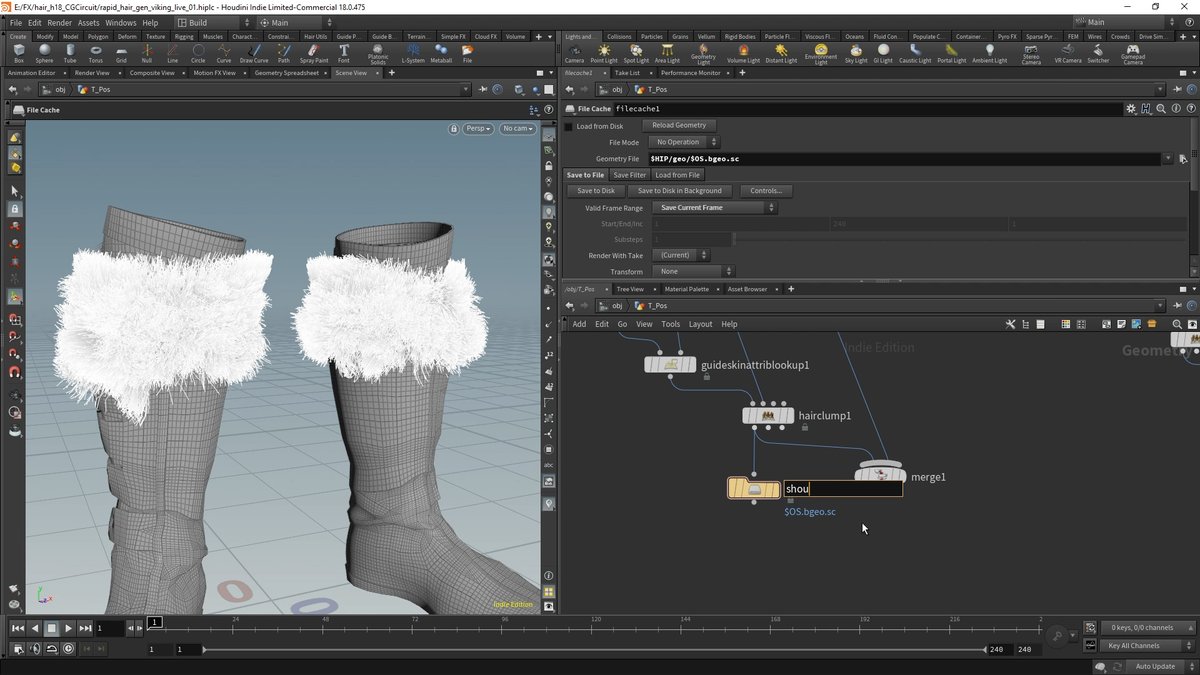Viewport: 1200px width, 675px height.
Task: Click the Torus shelf tool
Action: tap(96, 52)
